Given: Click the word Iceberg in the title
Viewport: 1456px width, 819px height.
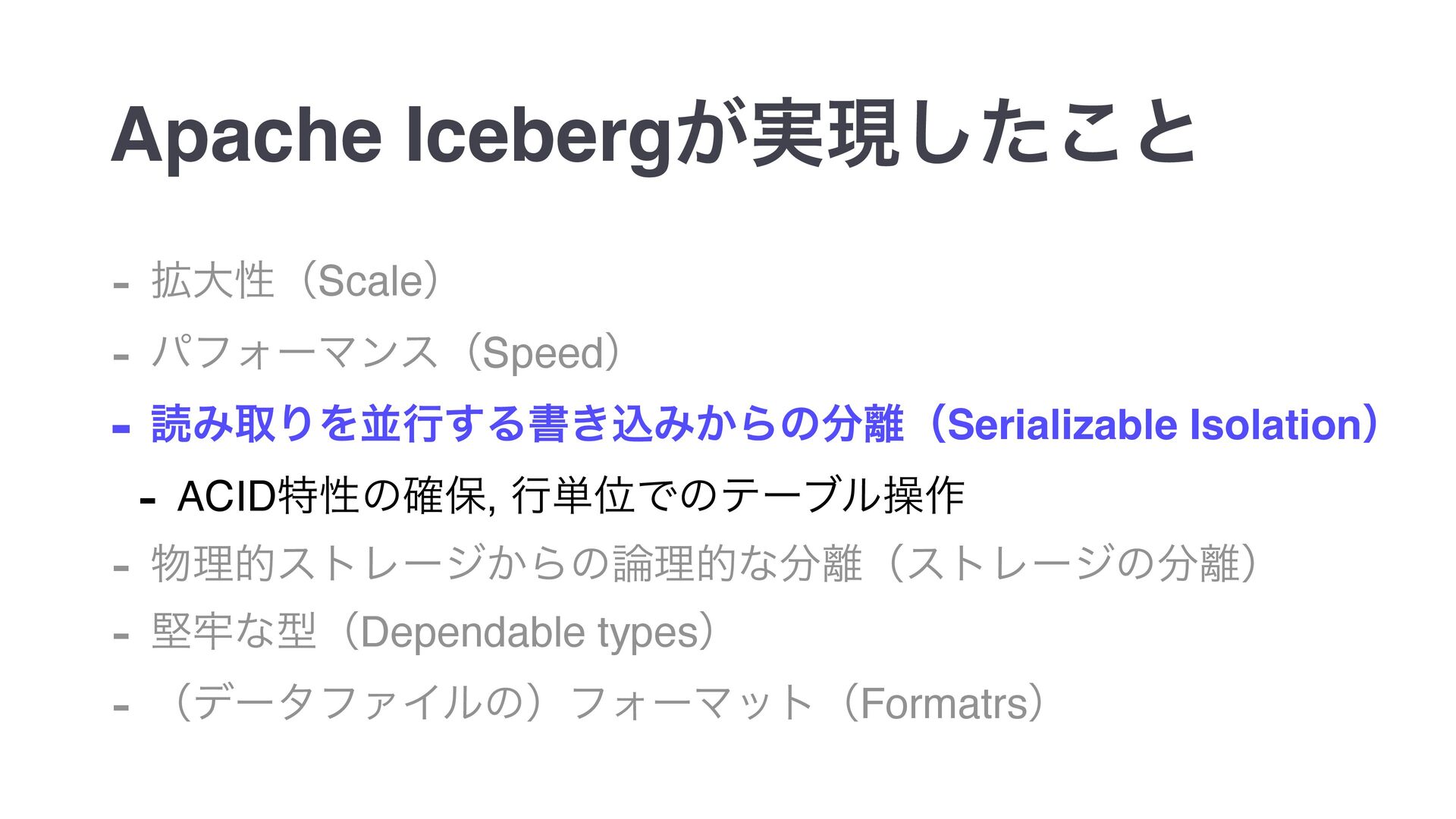Looking at the screenshot, I should [x=539, y=138].
